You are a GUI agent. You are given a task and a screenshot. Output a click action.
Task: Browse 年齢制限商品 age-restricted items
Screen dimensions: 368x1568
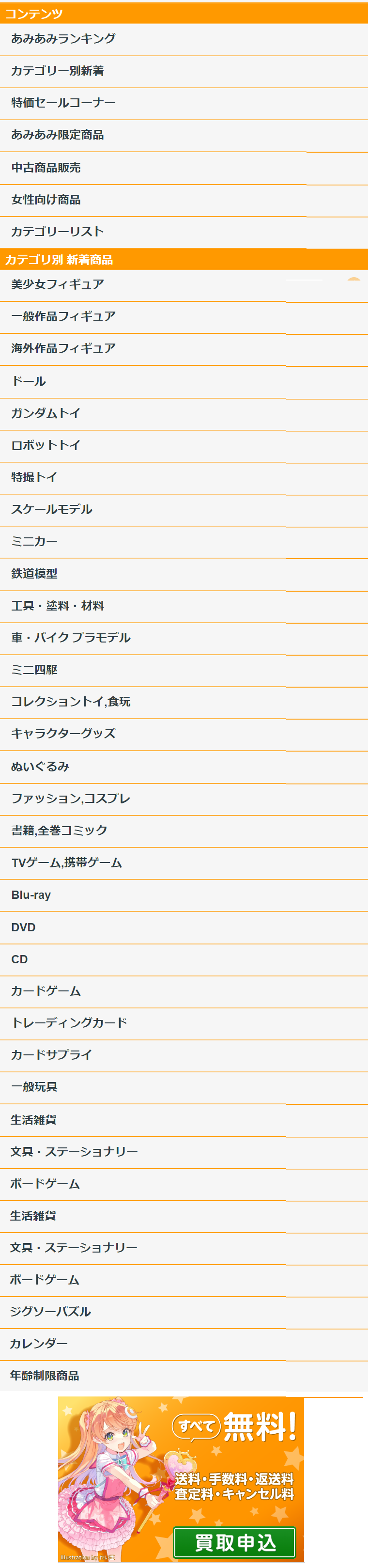tap(46, 1376)
